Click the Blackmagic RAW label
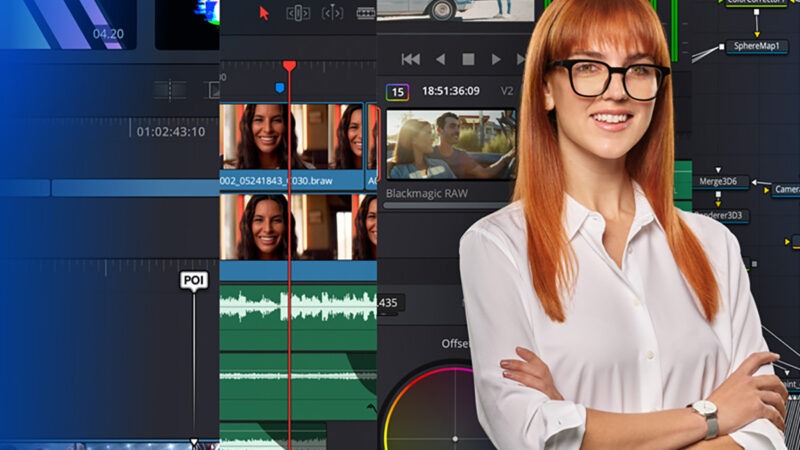 pos(427,193)
